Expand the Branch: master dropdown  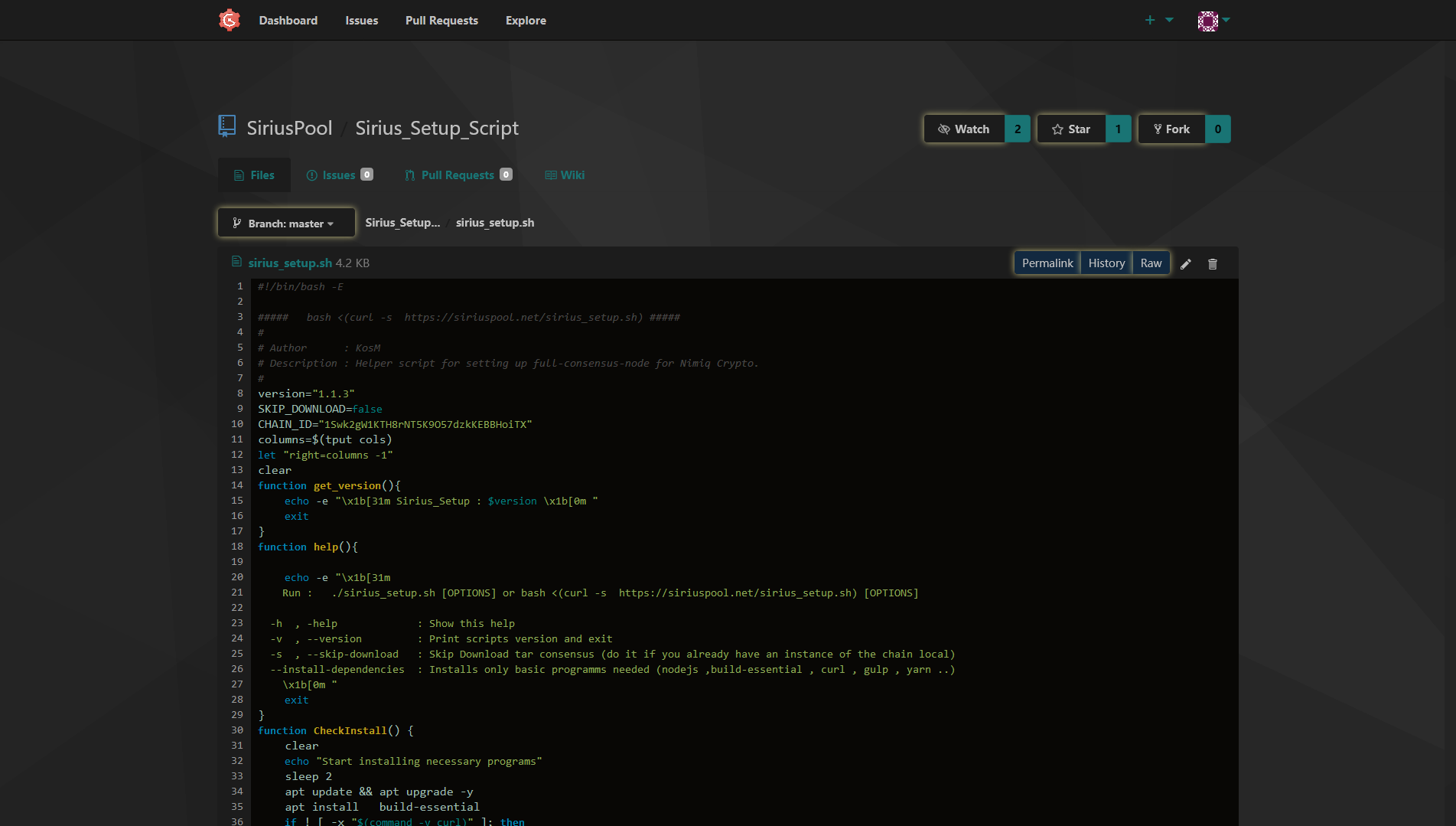point(286,223)
